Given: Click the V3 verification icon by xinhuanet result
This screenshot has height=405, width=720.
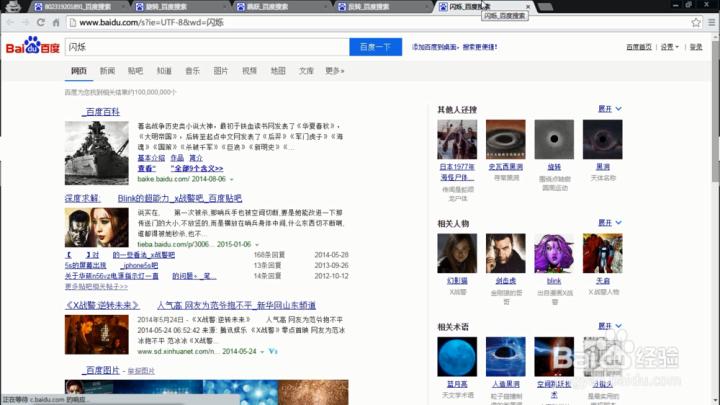Looking at the screenshot, I should coord(273,351).
